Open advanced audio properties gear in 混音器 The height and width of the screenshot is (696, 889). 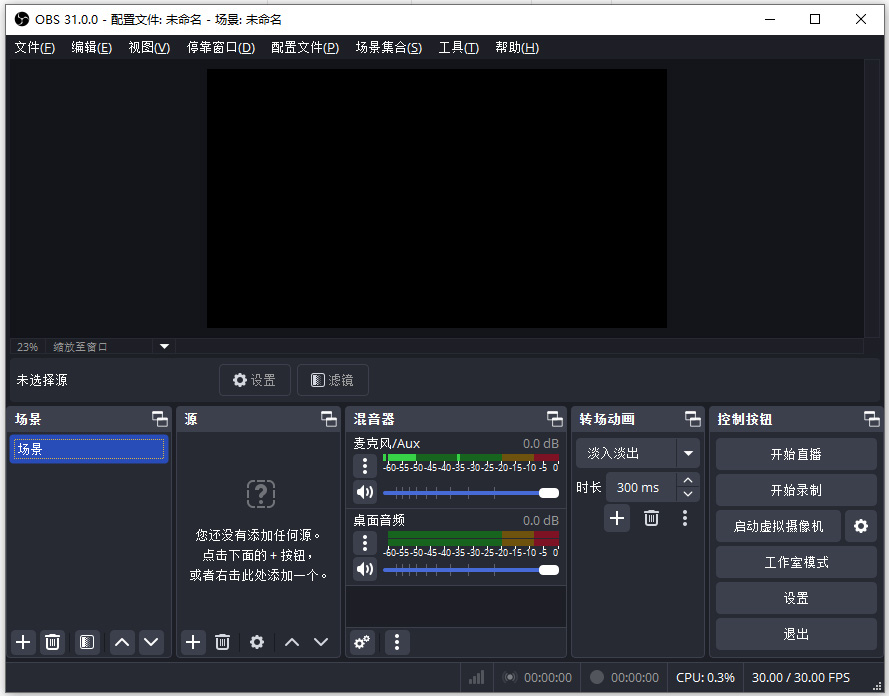point(361,642)
